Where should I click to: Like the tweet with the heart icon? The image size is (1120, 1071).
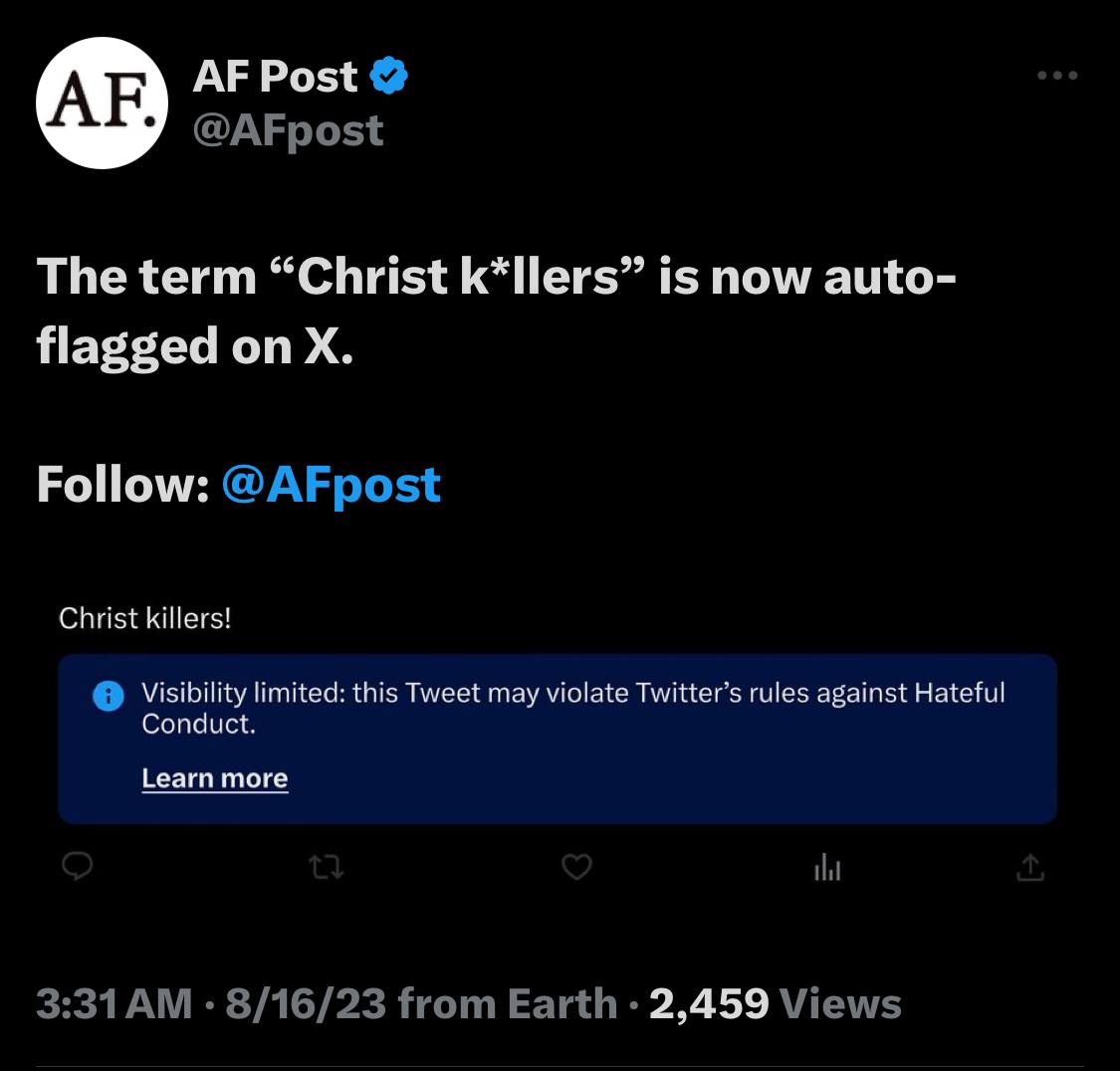(577, 869)
